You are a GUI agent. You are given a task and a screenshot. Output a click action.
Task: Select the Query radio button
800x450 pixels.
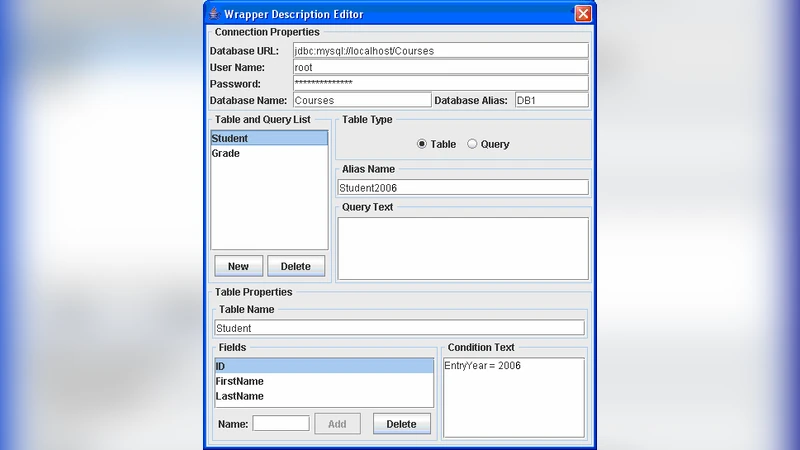[473, 144]
